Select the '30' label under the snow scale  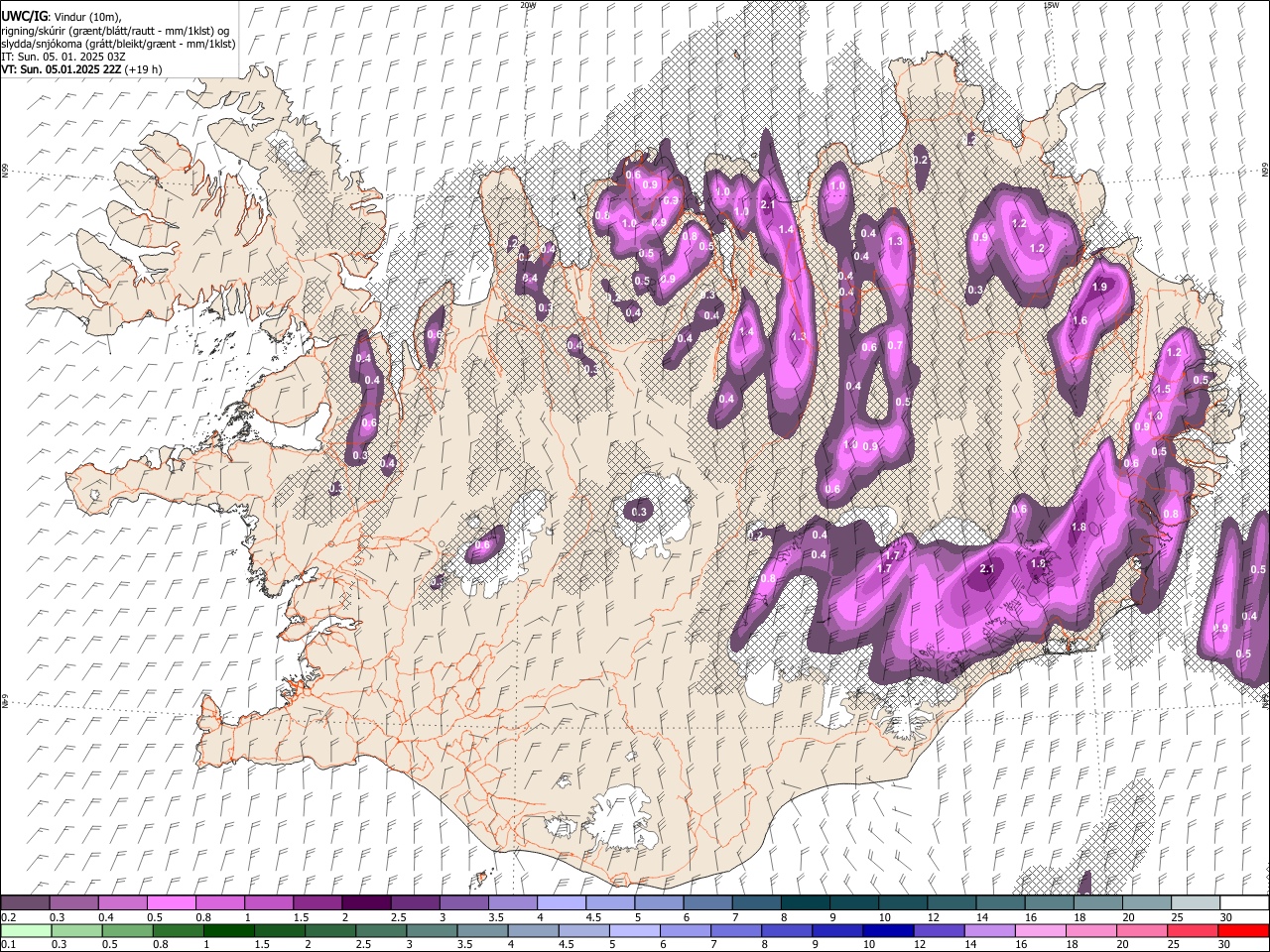(1226, 917)
